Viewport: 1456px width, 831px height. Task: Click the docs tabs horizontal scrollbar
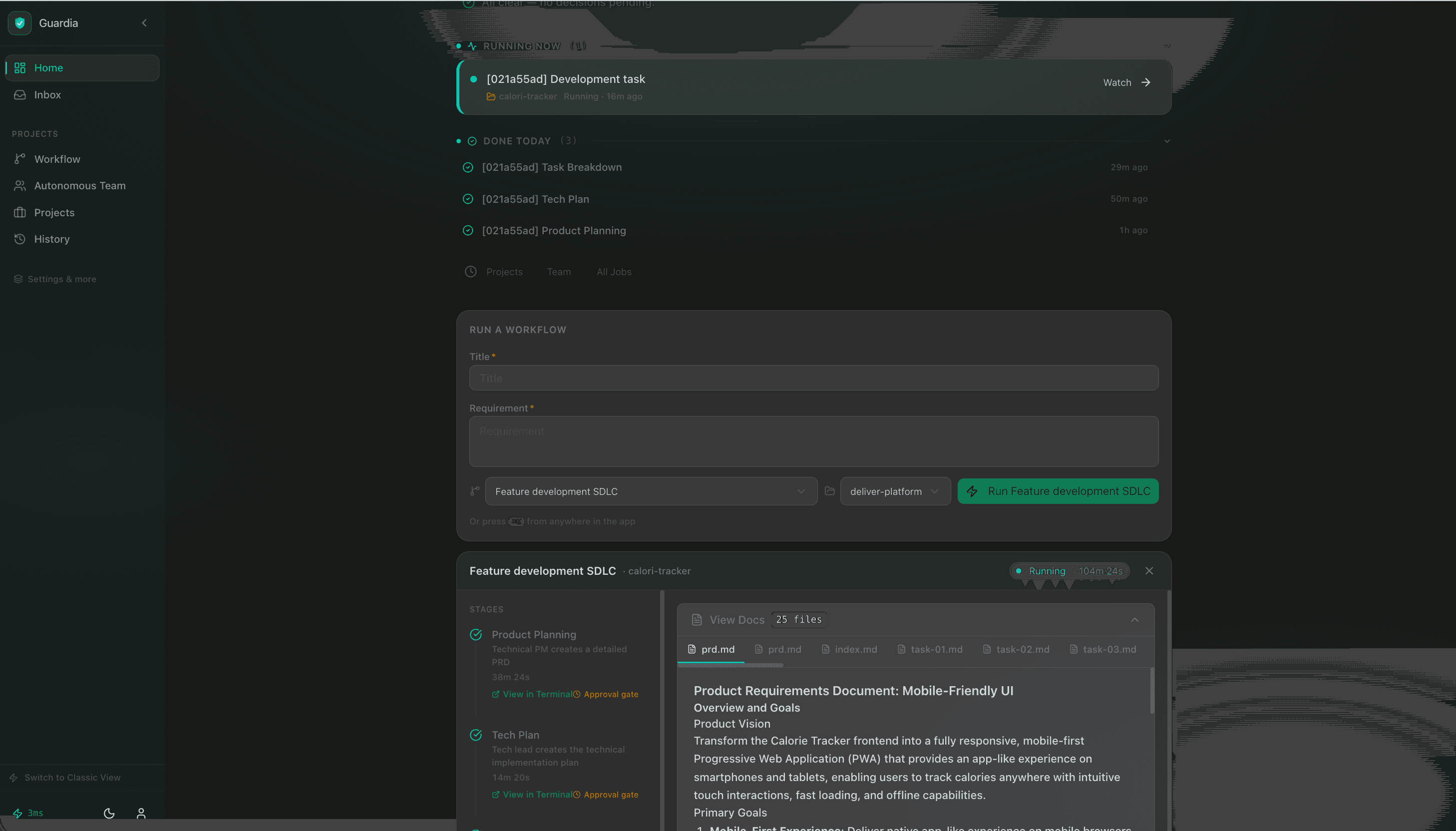(730, 665)
